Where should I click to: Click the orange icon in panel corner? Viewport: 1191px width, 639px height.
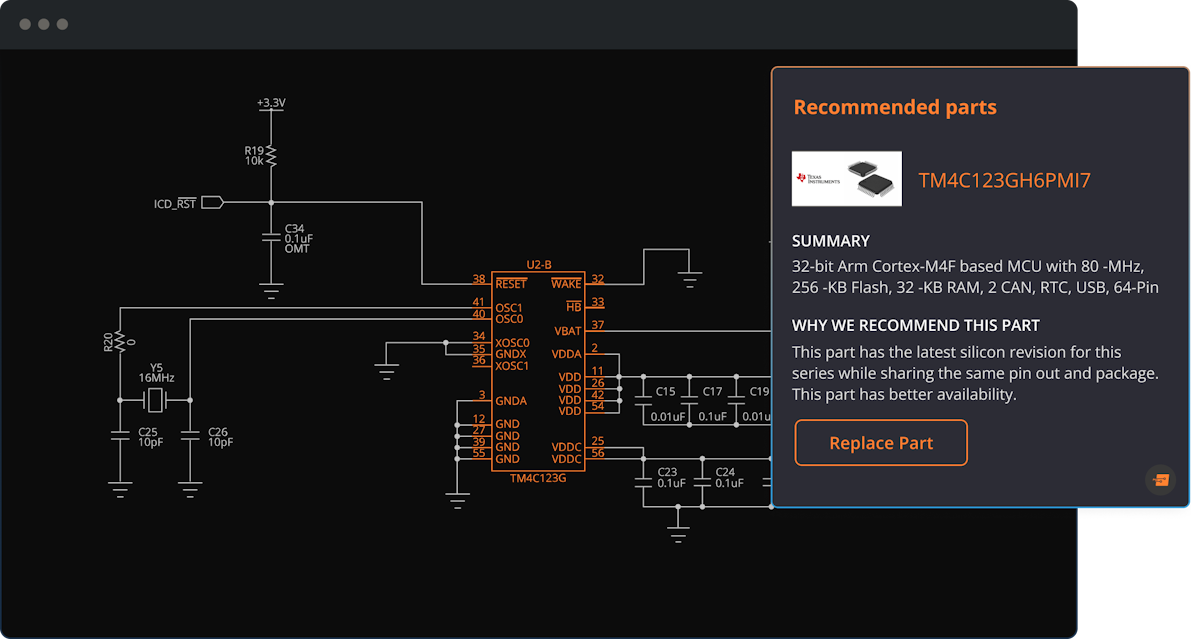(x=1160, y=480)
